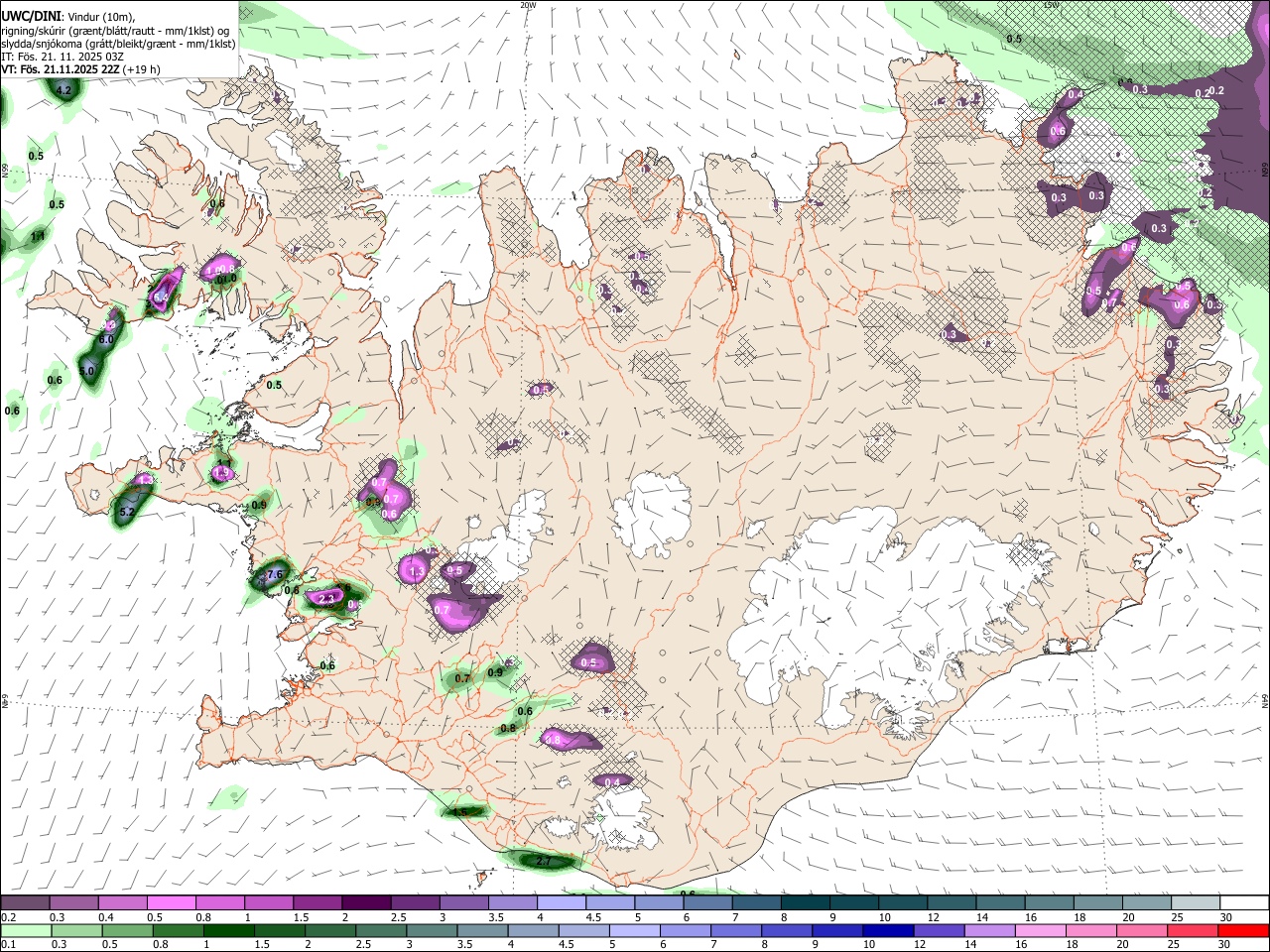Pick the darkest purple swatch at snow scale 2
The width and height of the screenshot is (1270, 952).
pyautogui.click(x=366, y=902)
